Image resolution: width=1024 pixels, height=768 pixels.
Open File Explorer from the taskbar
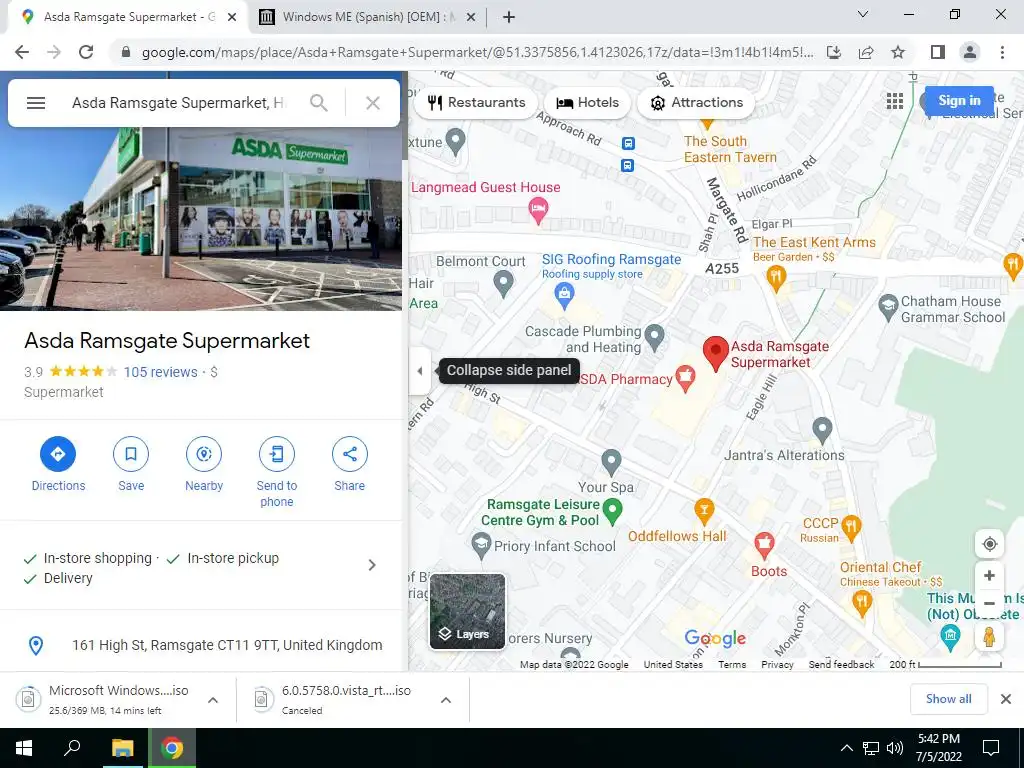click(123, 748)
